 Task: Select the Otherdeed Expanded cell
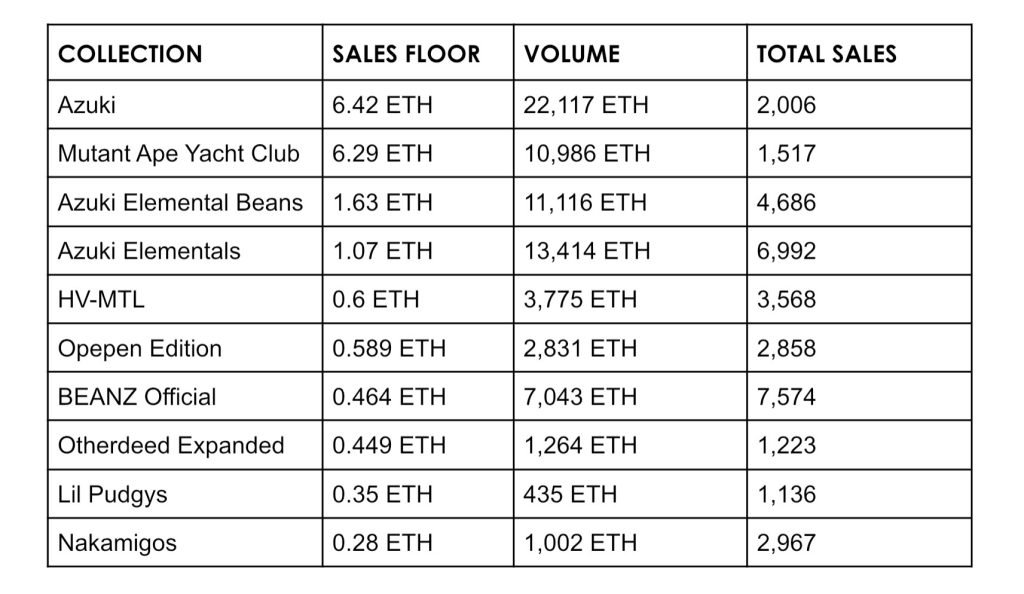[x=171, y=446]
